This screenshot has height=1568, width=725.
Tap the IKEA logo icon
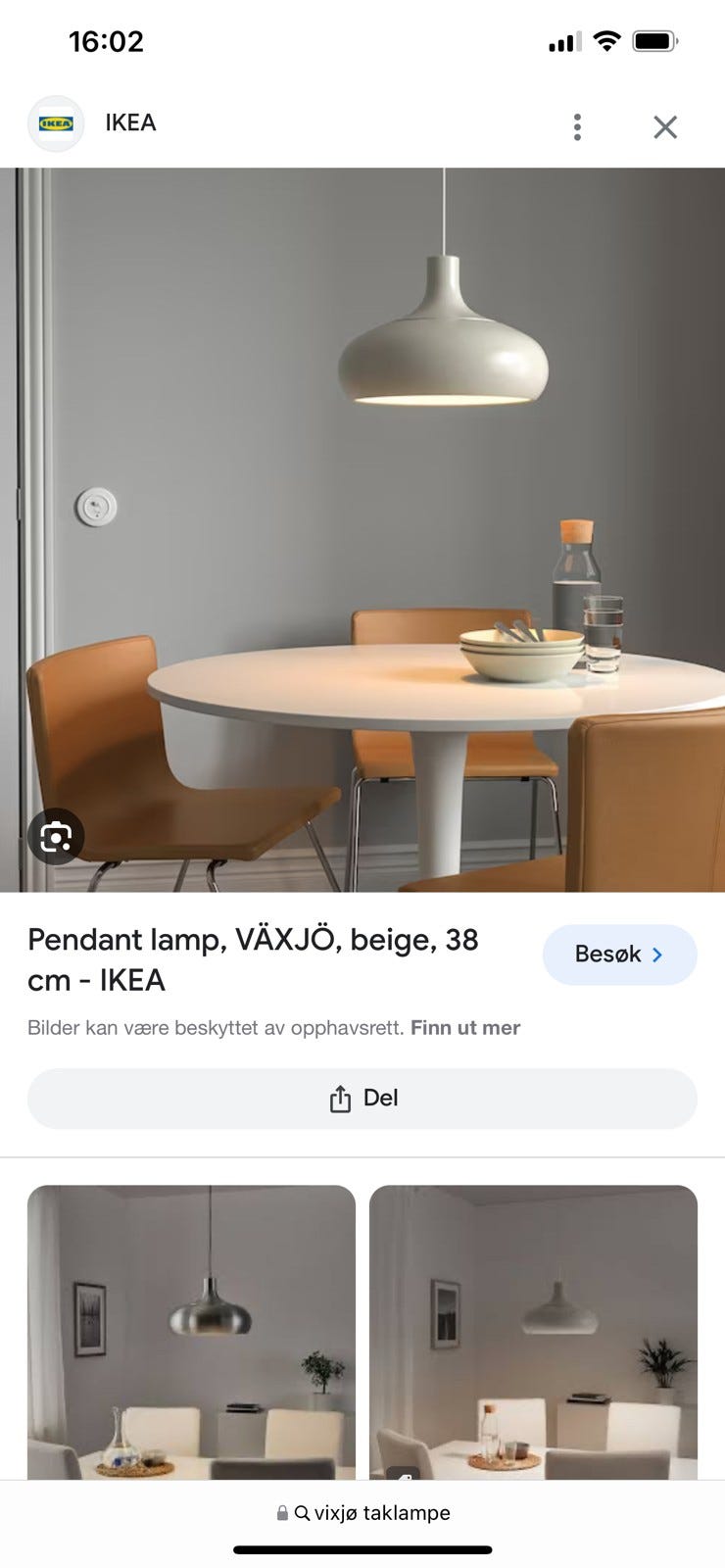56,123
